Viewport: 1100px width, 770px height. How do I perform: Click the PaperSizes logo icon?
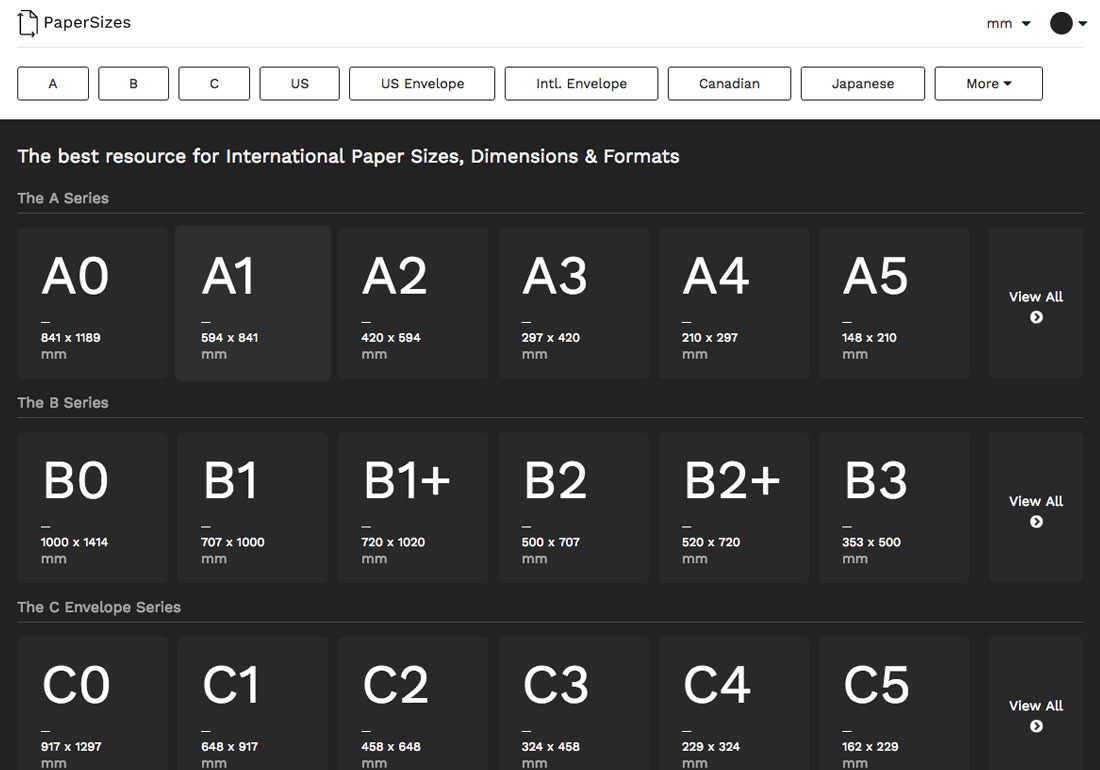tap(27, 22)
